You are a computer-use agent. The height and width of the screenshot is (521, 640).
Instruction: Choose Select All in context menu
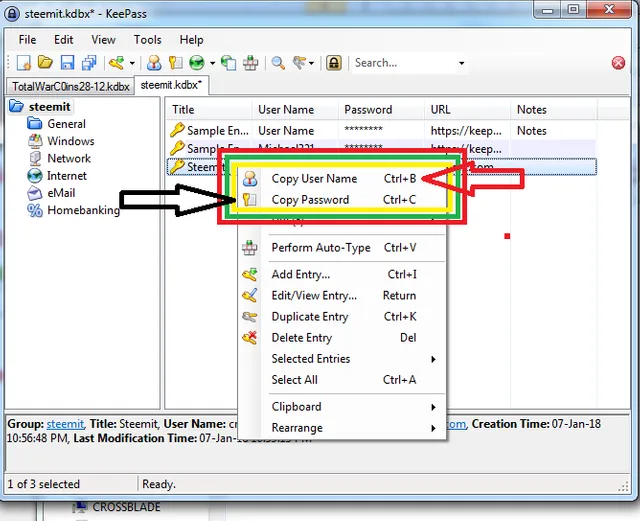click(343, 380)
